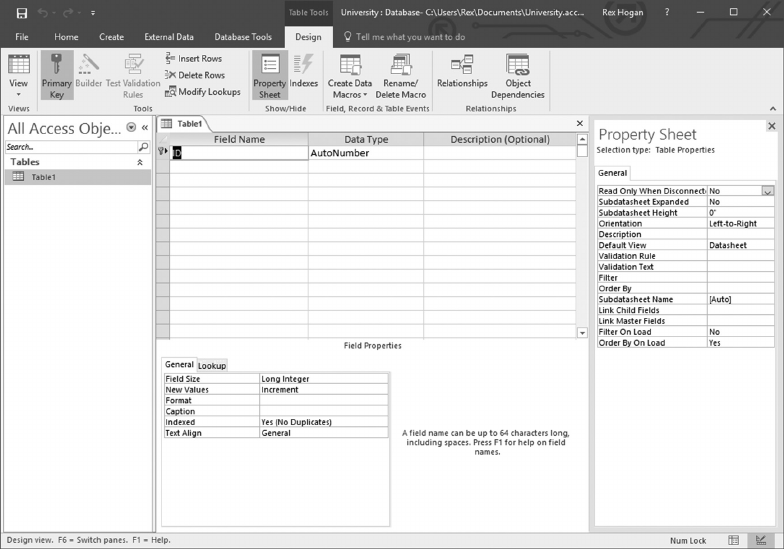Click the Validation Rule property field

click(740, 256)
